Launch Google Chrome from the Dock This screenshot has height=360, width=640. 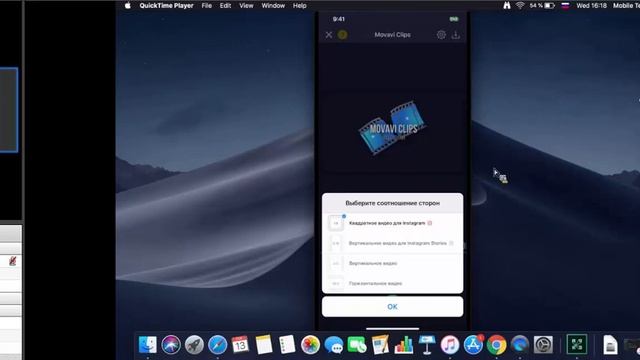pos(496,345)
